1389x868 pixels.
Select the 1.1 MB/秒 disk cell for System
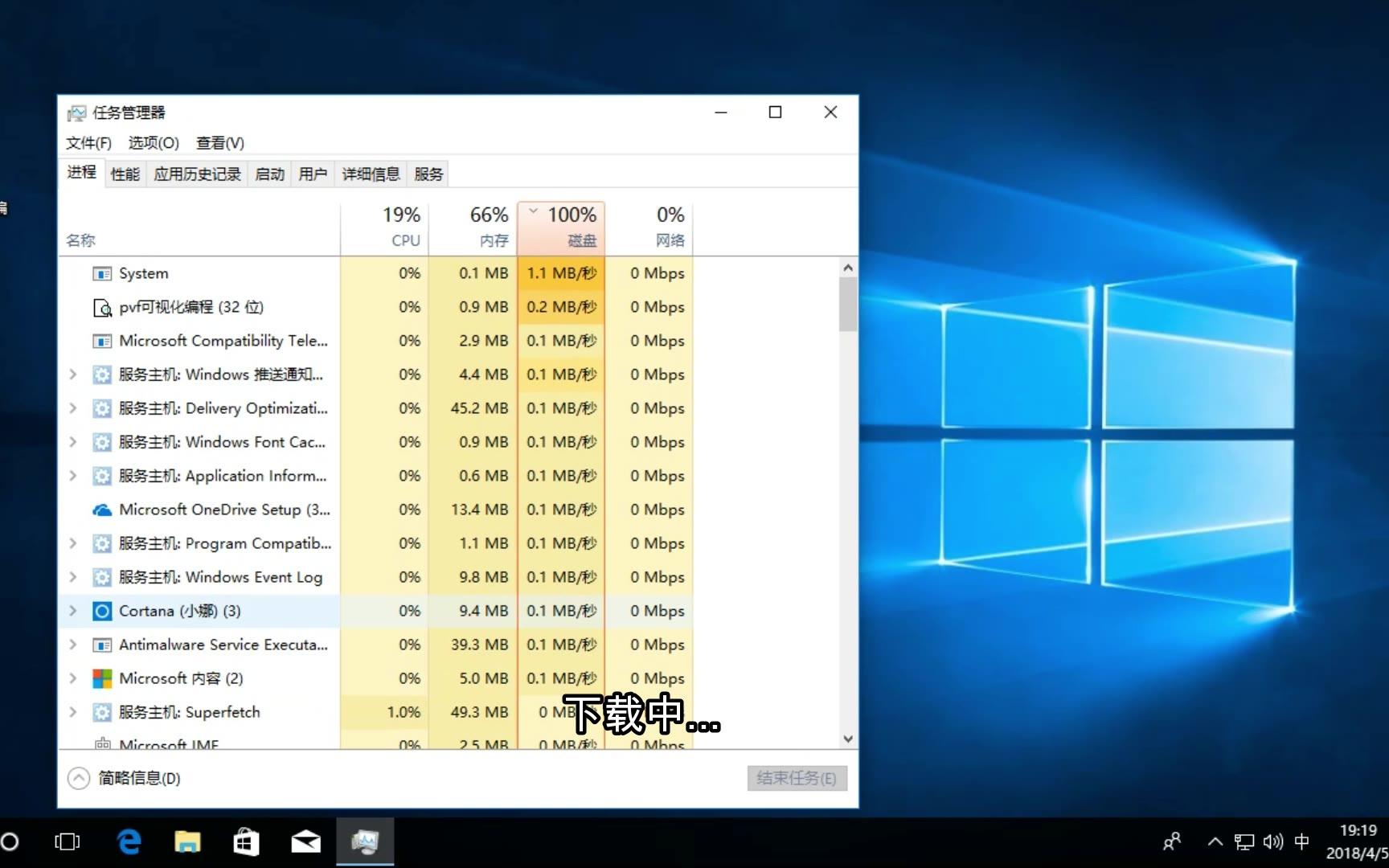(561, 274)
